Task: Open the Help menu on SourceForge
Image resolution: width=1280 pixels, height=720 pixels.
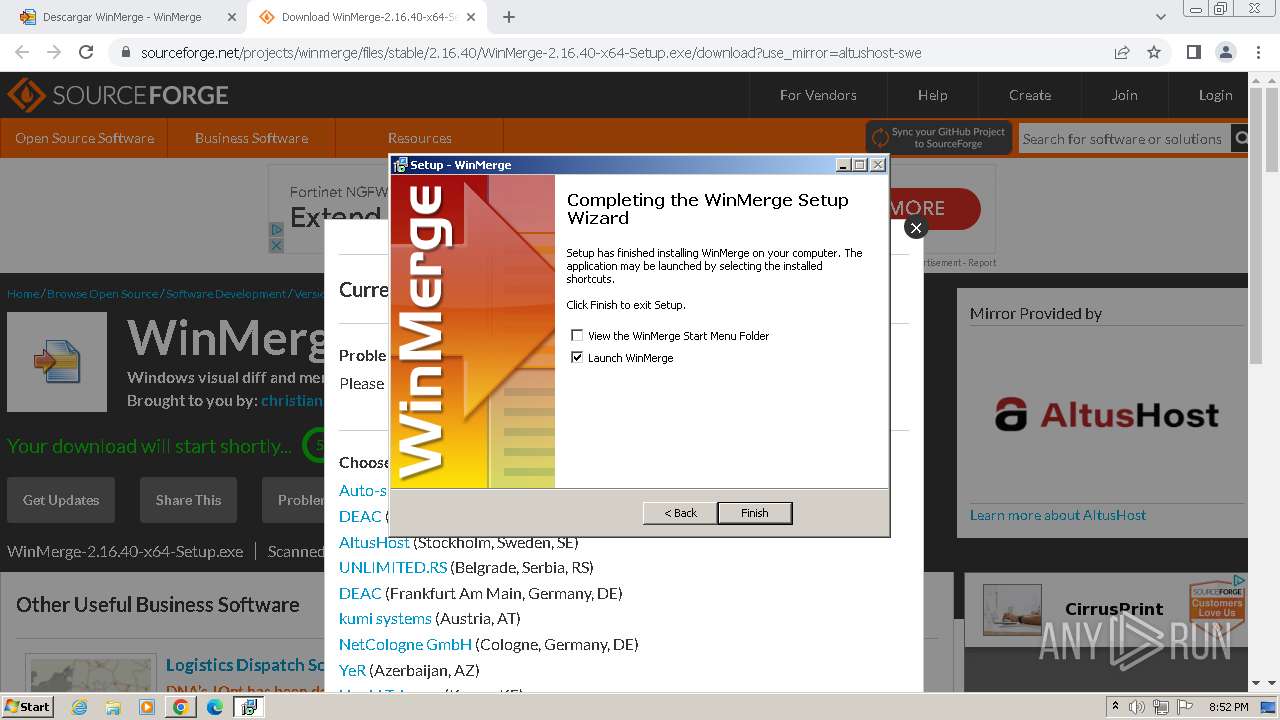Action: click(x=932, y=95)
